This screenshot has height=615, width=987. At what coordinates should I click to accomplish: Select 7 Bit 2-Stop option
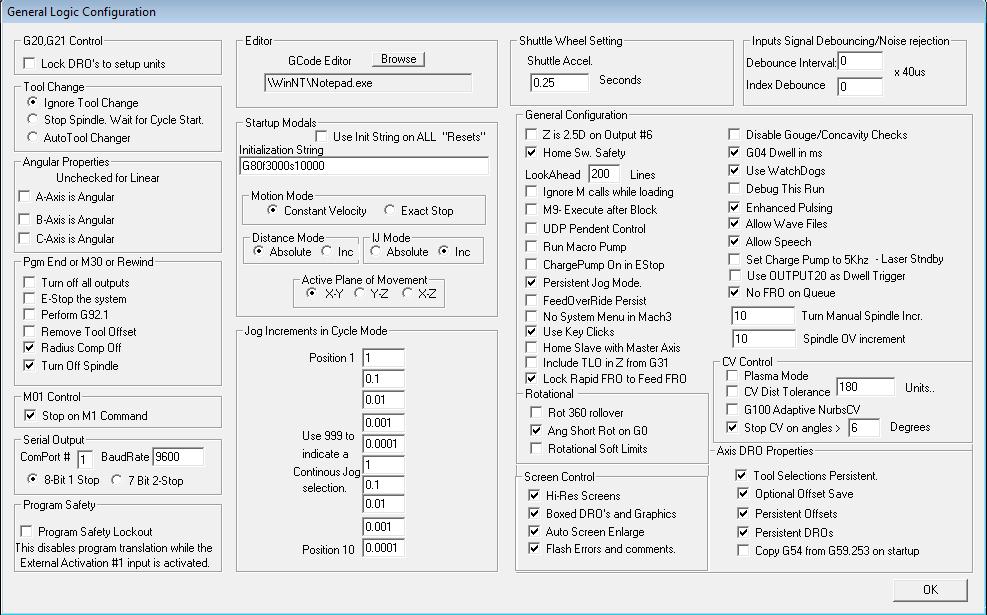click(x=116, y=480)
